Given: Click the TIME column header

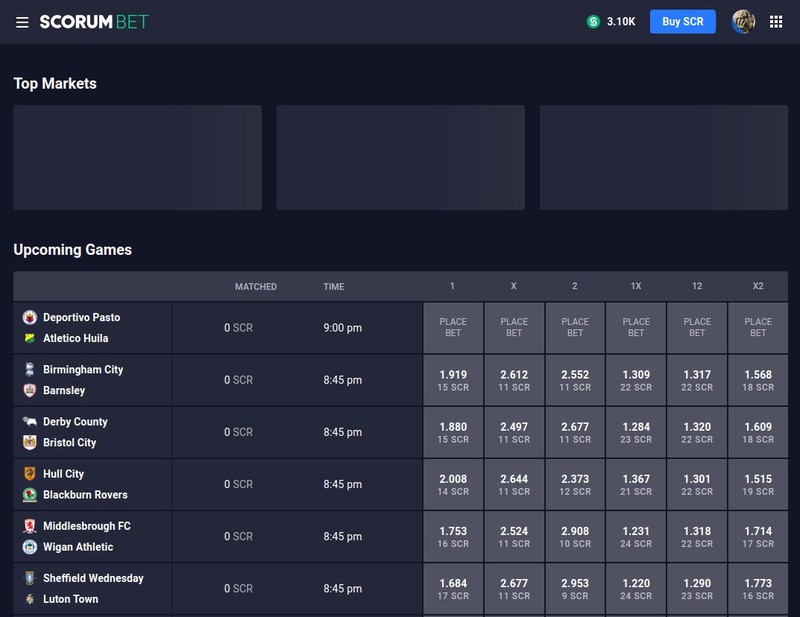Looking at the screenshot, I should pos(334,286).
